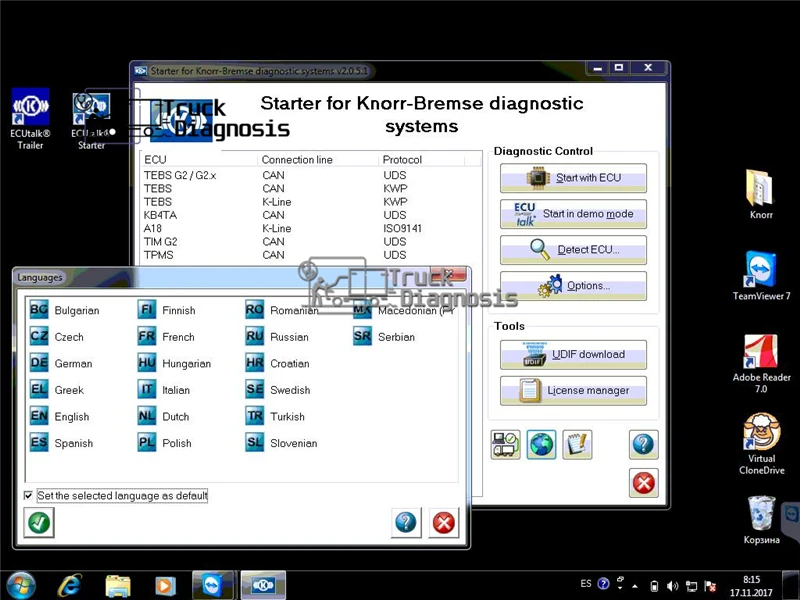Pick French FR language icon

coord(147,336)
